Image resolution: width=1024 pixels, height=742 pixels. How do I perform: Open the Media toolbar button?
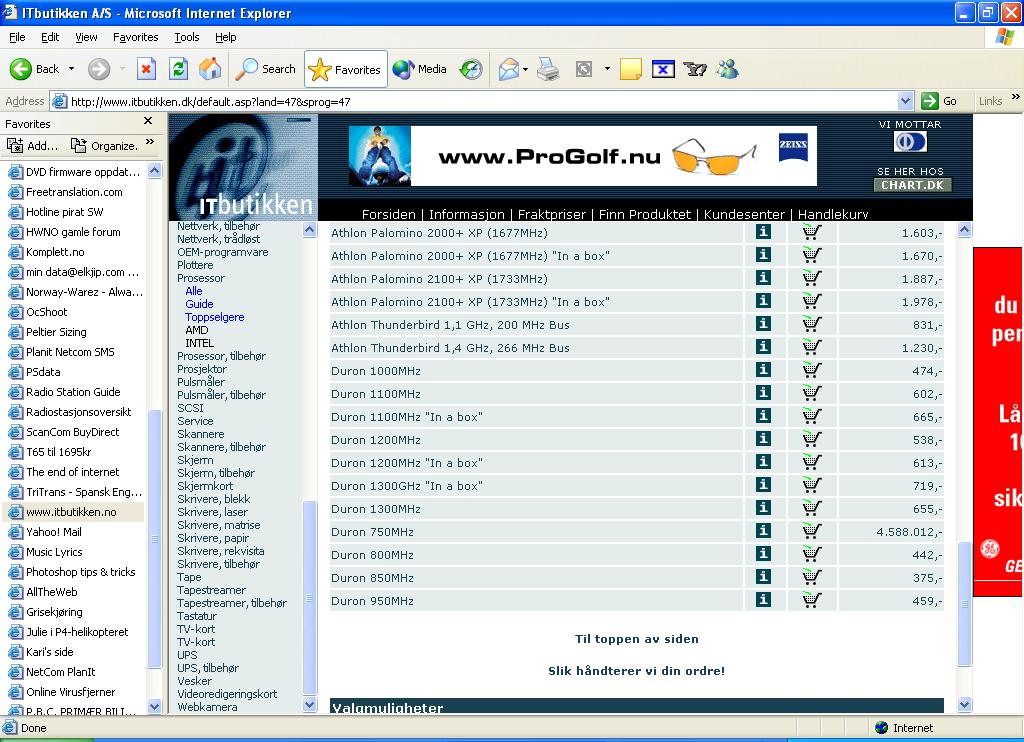pos(419,69)
